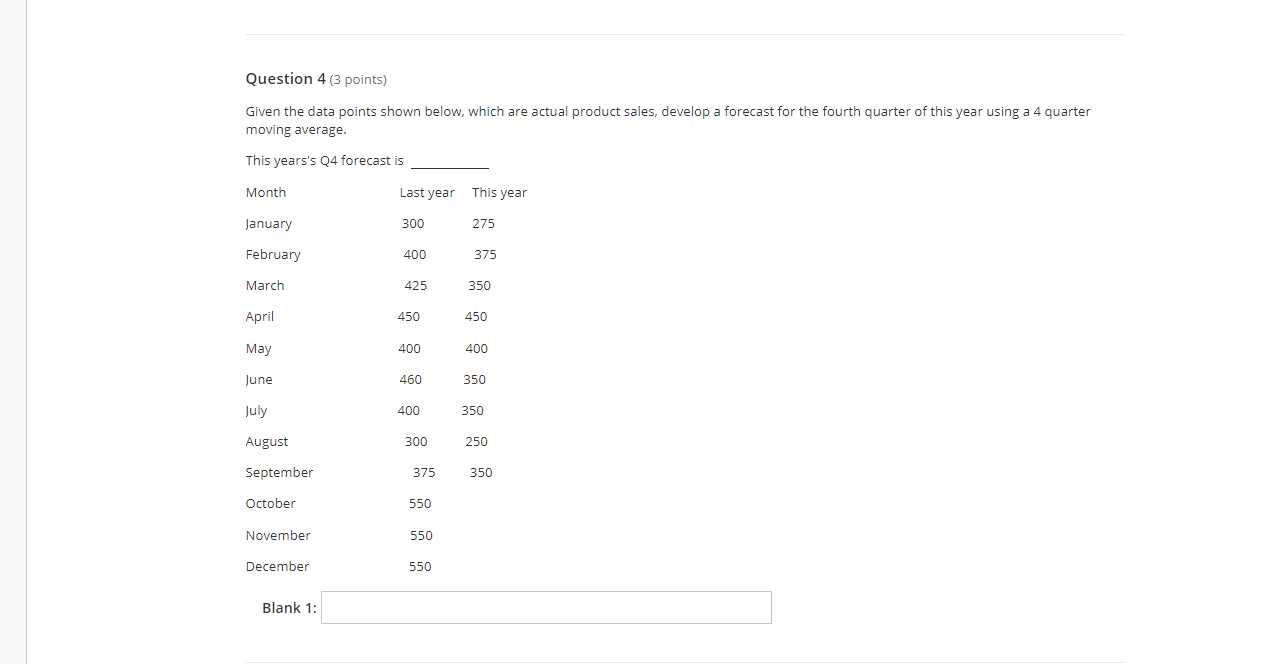Click the (3 points) label

pyautogui.click(x=358, y=79)
